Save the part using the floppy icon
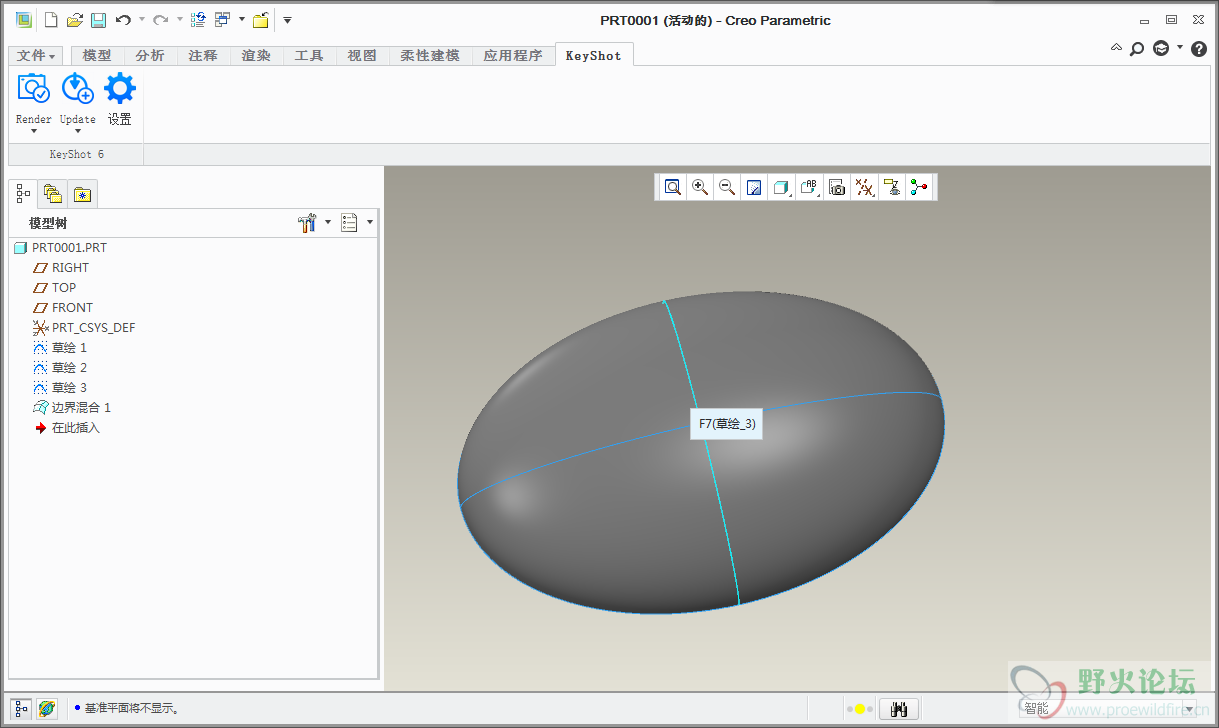 click(x=98, y=20)
